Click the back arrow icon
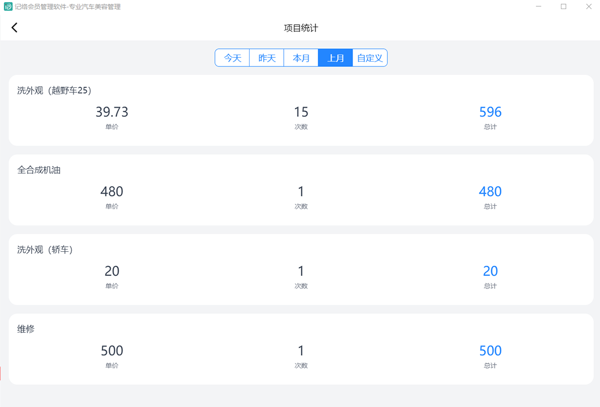600x407 pixels. coord(14,28)
